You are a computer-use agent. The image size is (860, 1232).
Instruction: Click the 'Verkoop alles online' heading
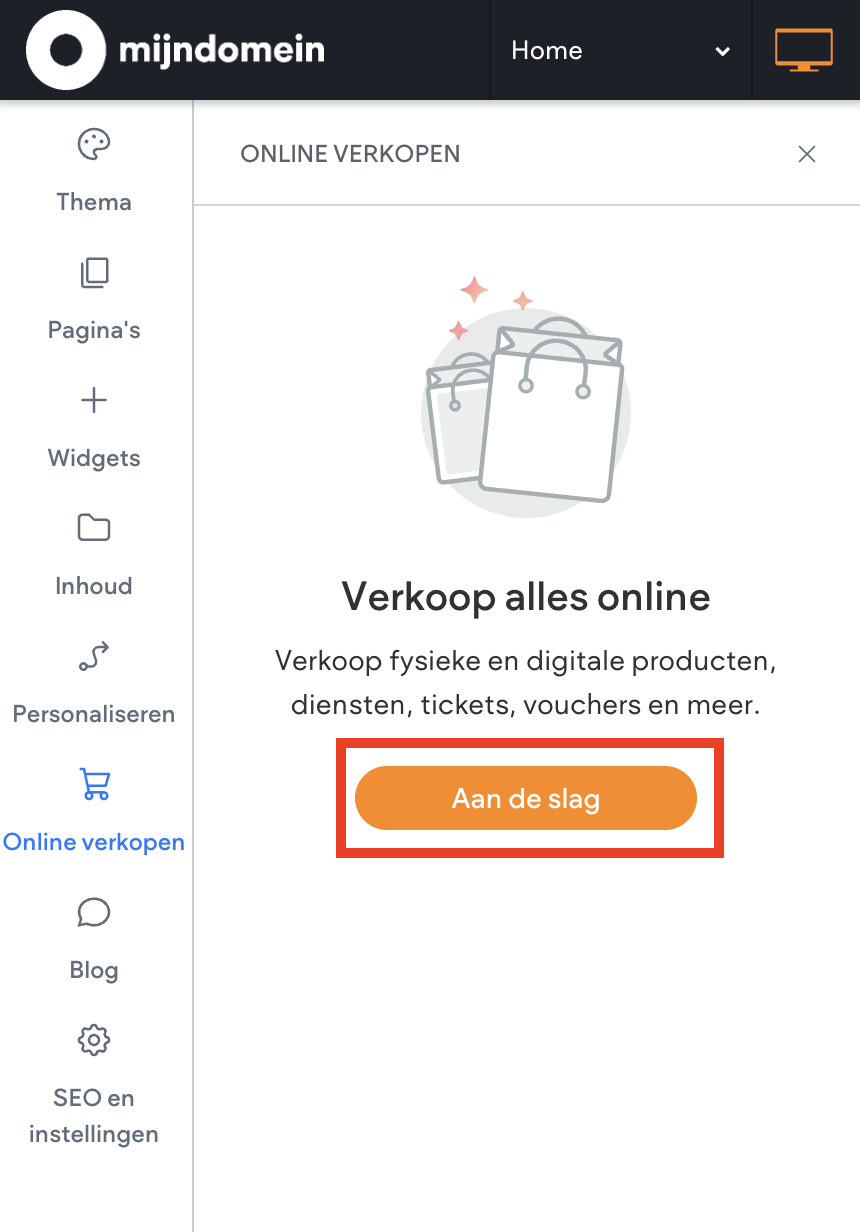526,597
